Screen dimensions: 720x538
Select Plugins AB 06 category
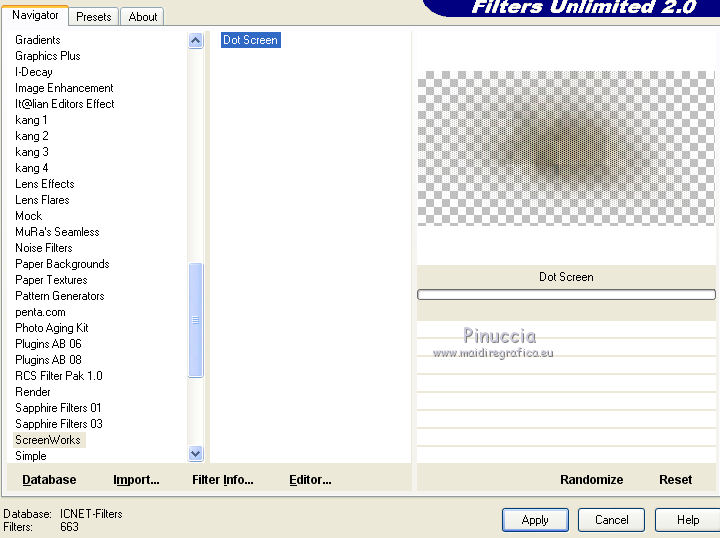[48, 344]
